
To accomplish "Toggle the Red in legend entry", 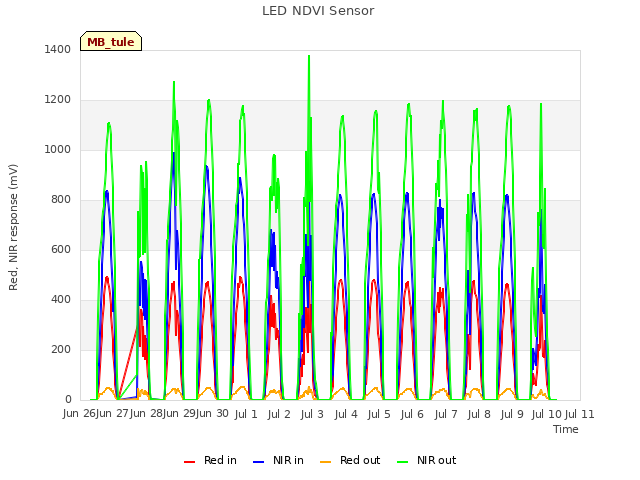I will tap(210, 460).
